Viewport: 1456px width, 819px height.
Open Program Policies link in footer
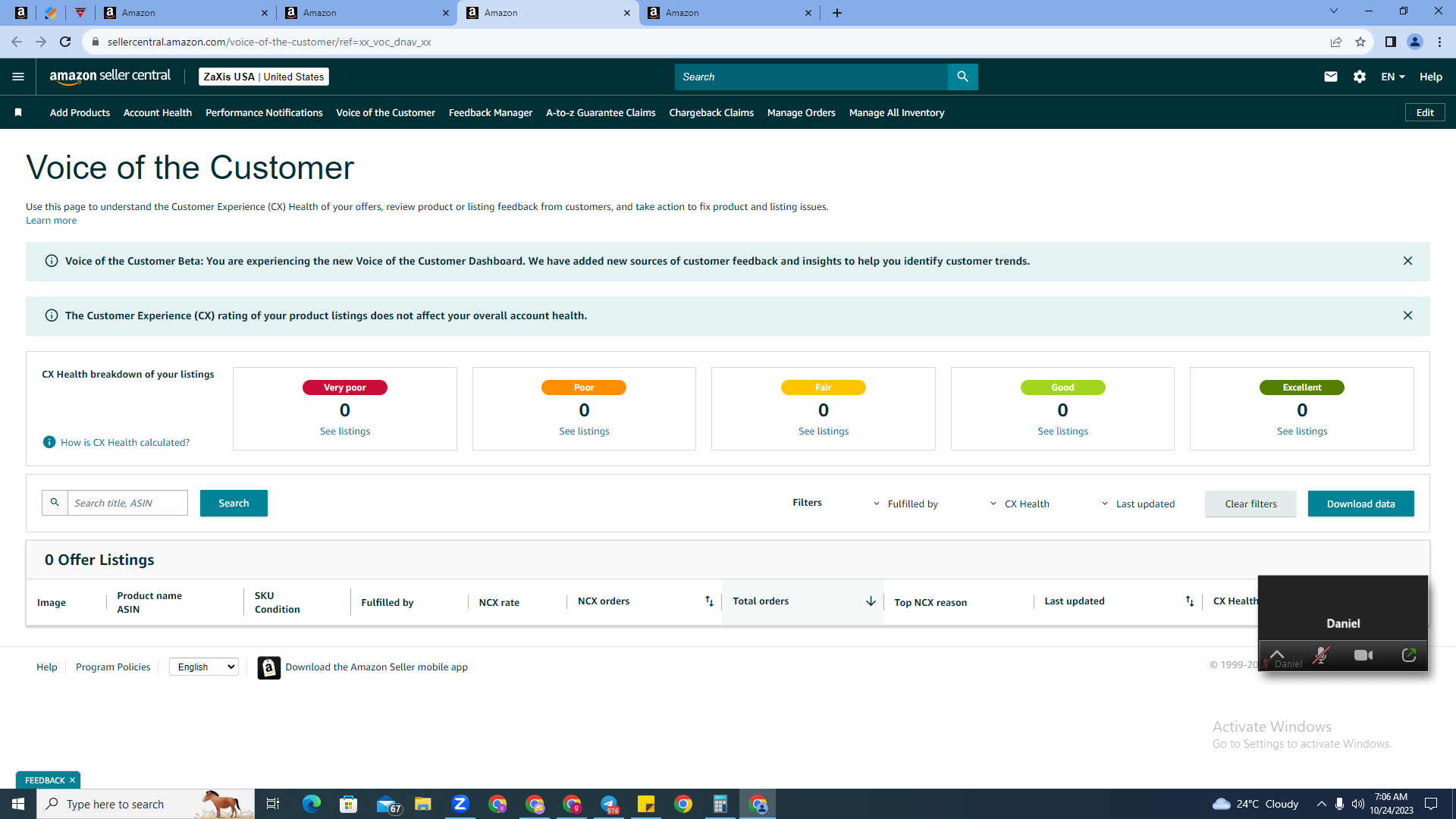tap(113, 667)
